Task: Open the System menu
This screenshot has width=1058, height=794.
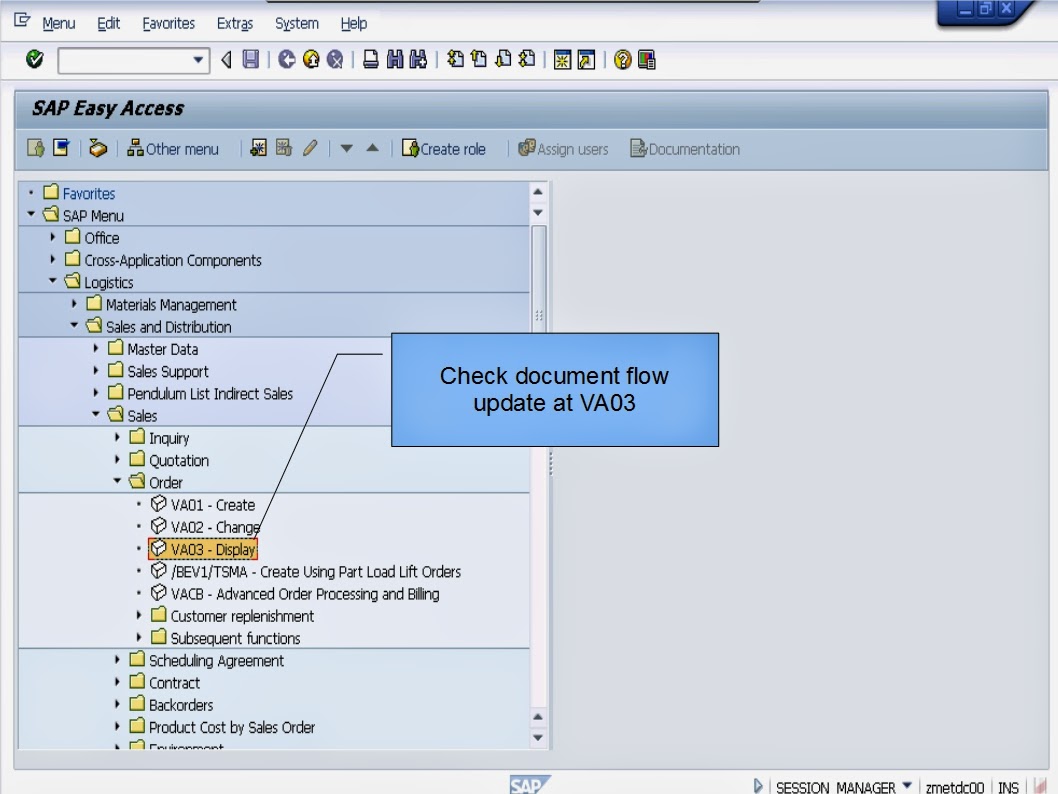Action: tap(297, 24)
